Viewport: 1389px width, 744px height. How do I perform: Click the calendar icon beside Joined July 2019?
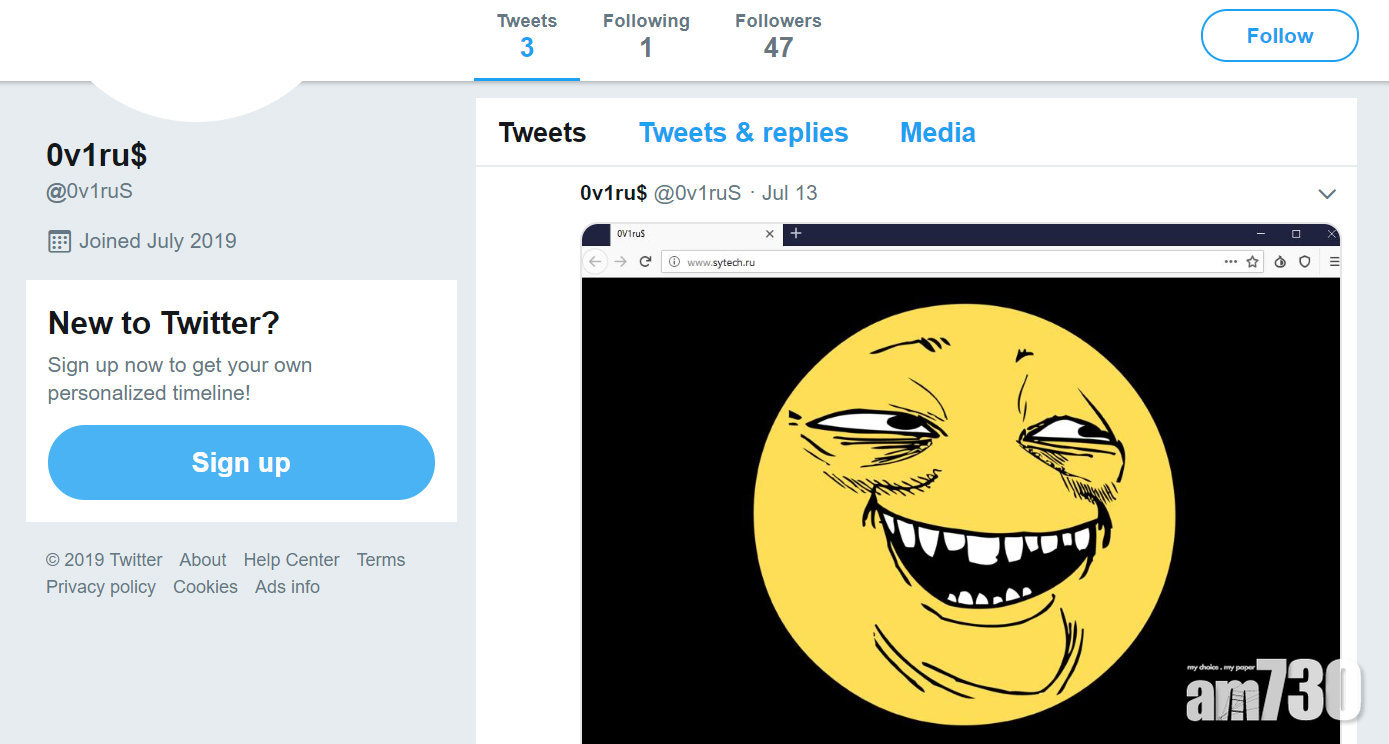tap(60, 241)
